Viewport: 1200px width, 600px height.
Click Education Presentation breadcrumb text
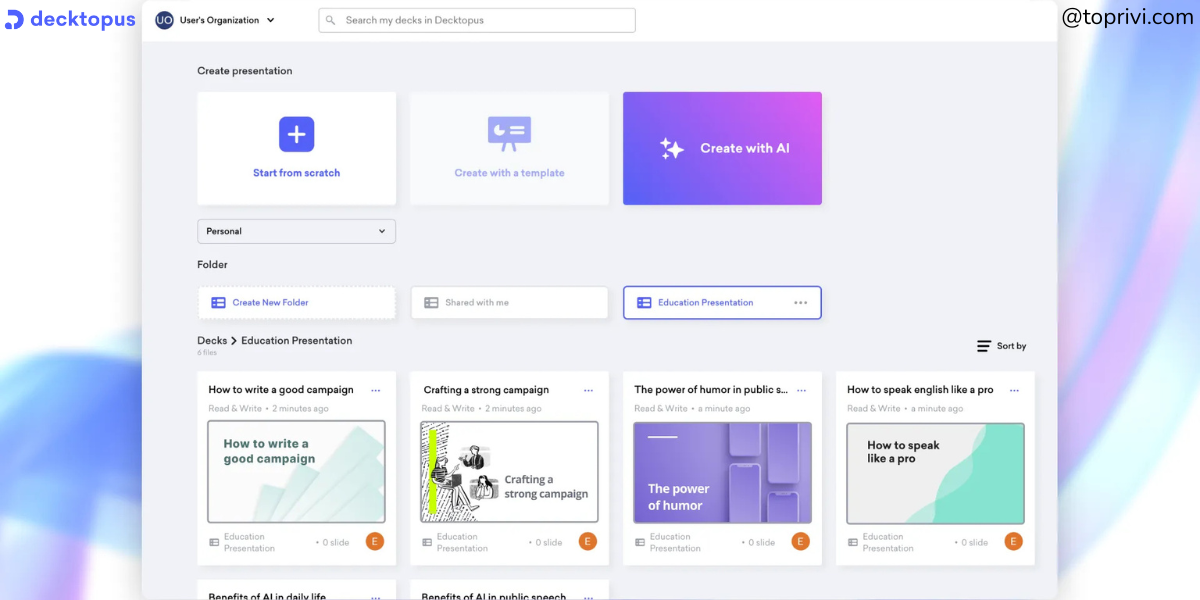click(296, 341)
